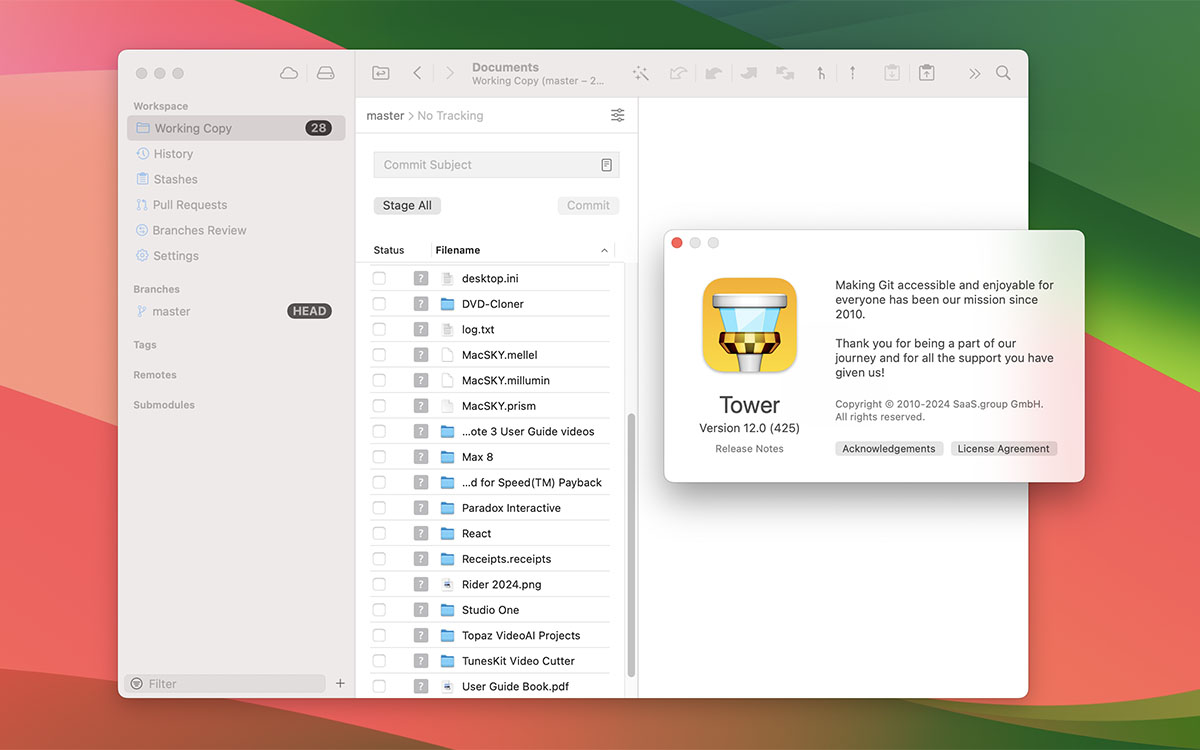Select MacSKY.prism file row

point(490,406)
